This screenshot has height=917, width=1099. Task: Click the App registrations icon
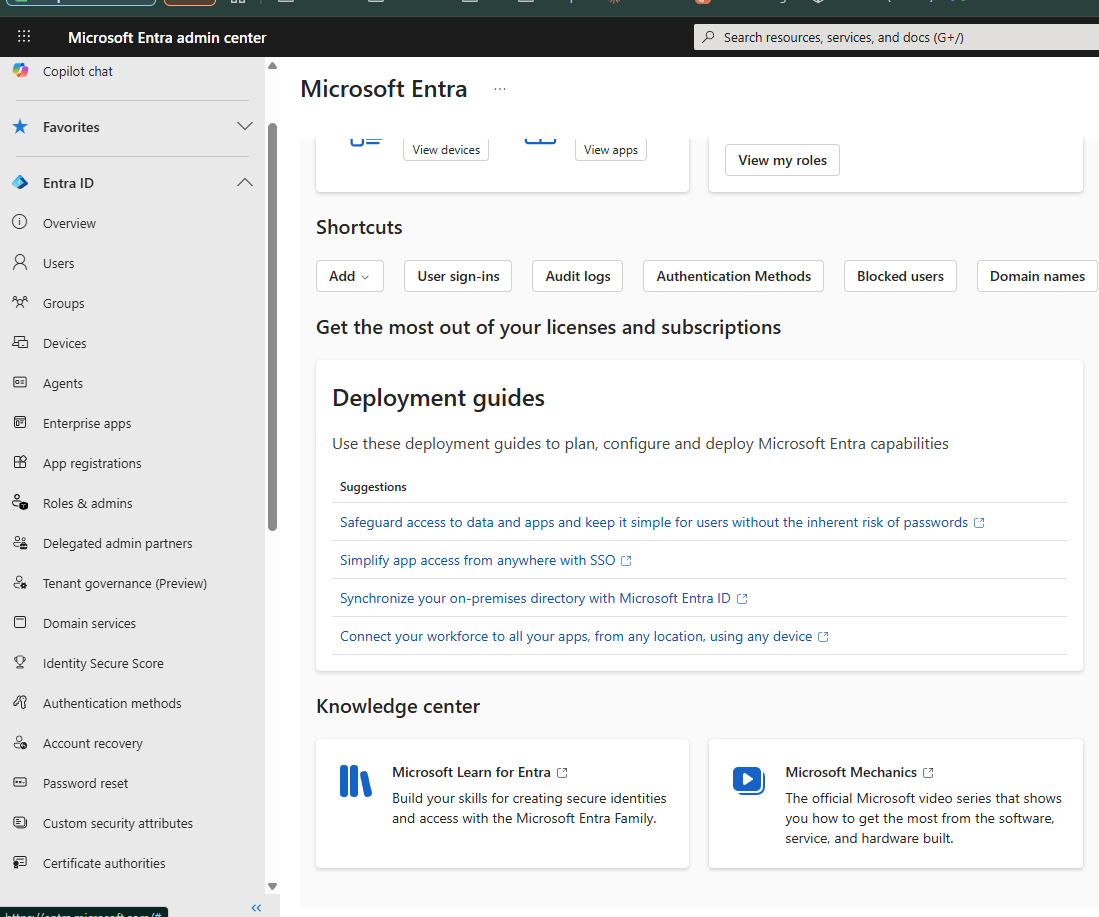pos(20,462)
